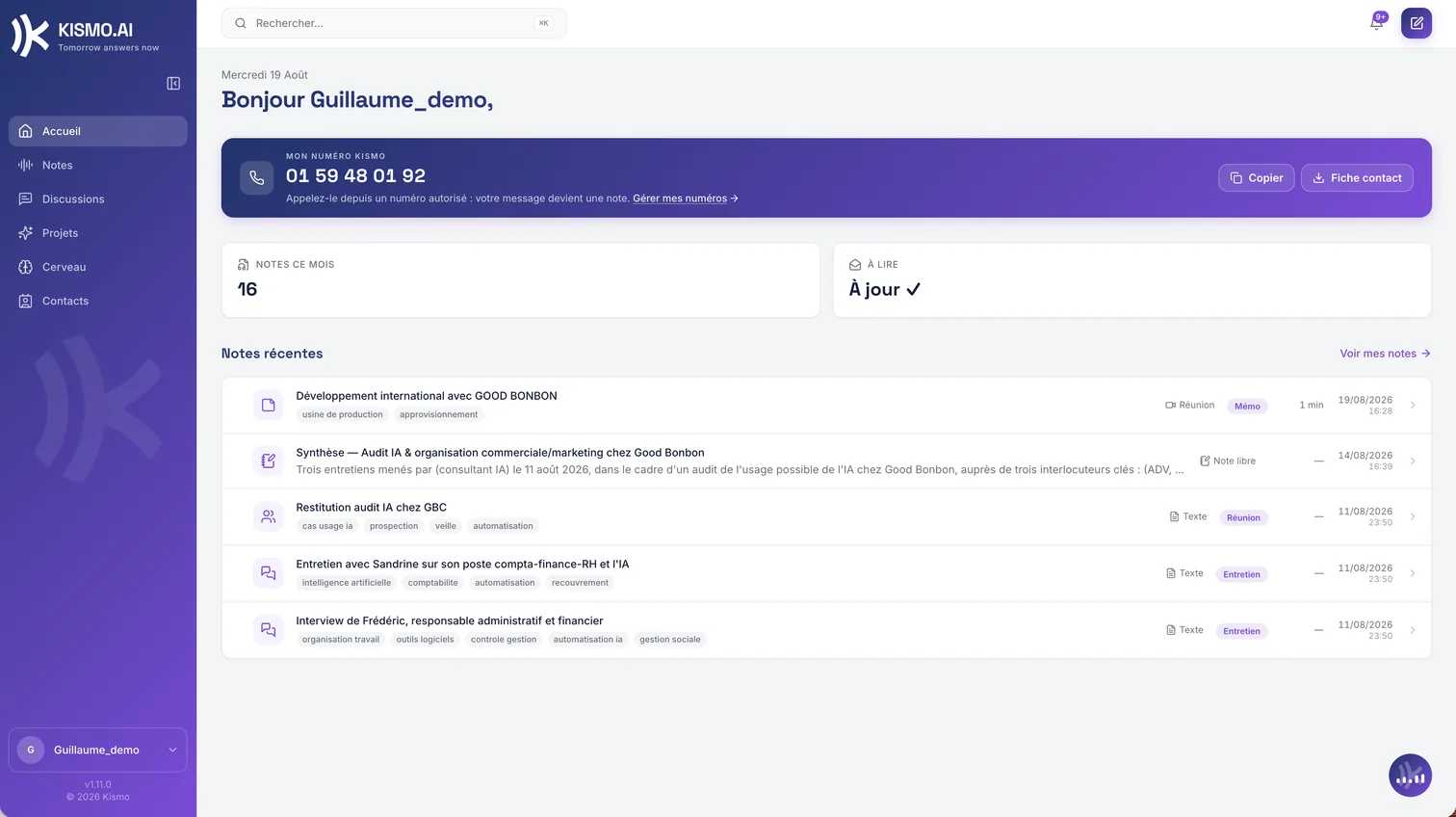This screenshot has width=1456, height=817.
Task: Click the usine de production tag
Action: coord(343,415)
